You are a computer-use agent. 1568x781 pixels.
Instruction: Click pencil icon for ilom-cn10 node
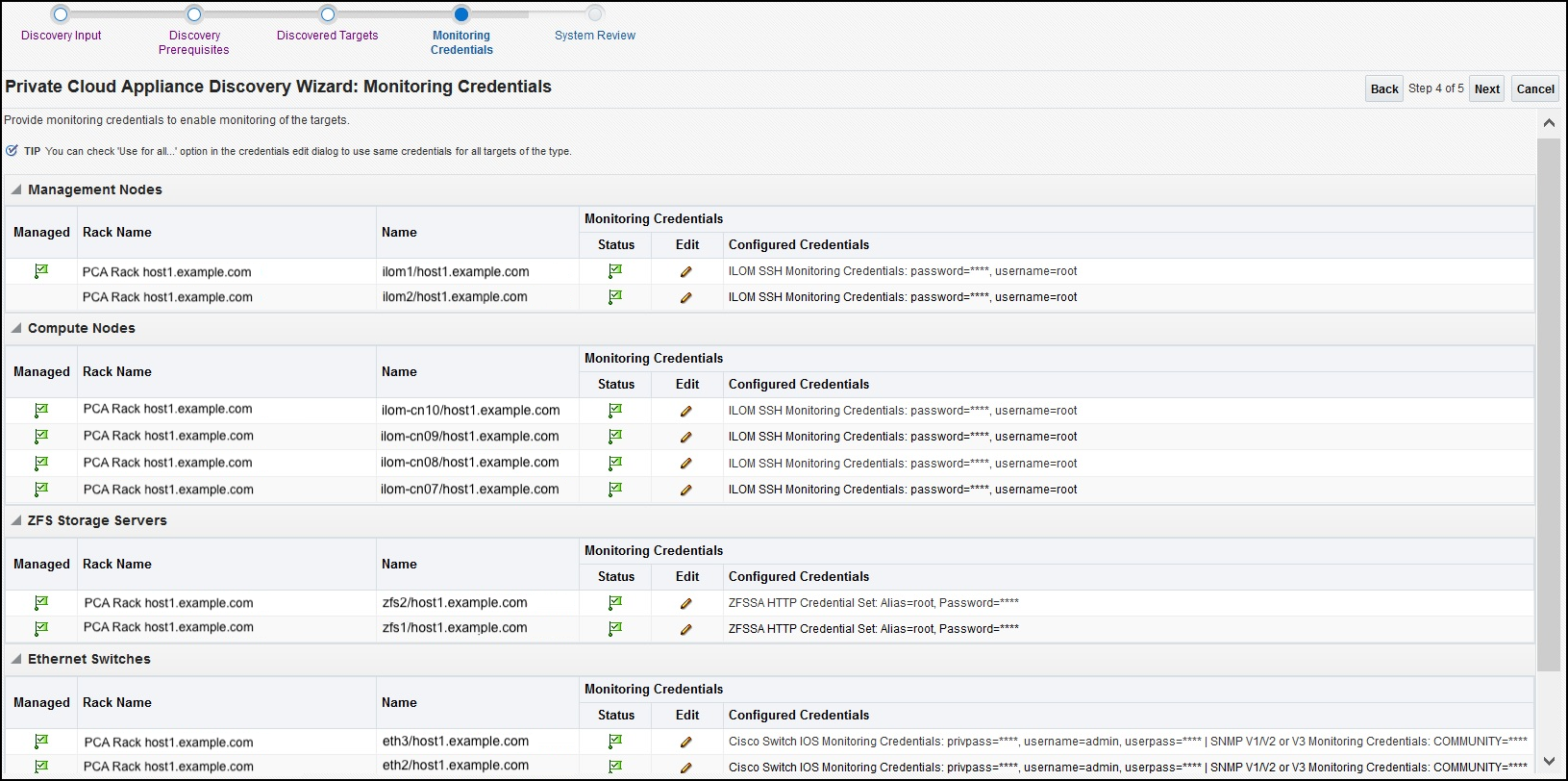[x=686, y=411]
